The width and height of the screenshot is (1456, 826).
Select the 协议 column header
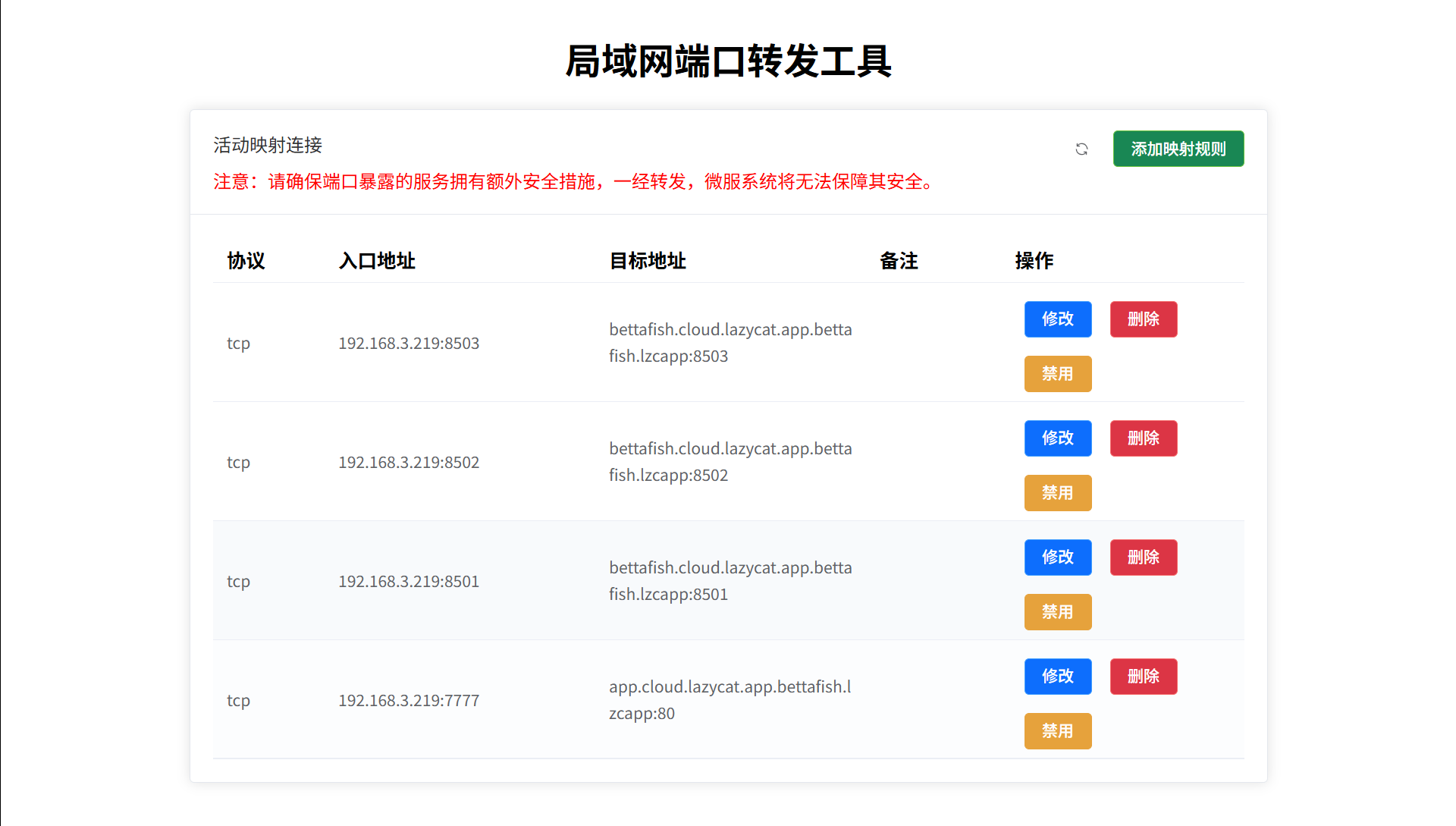(x=246, y=261)
